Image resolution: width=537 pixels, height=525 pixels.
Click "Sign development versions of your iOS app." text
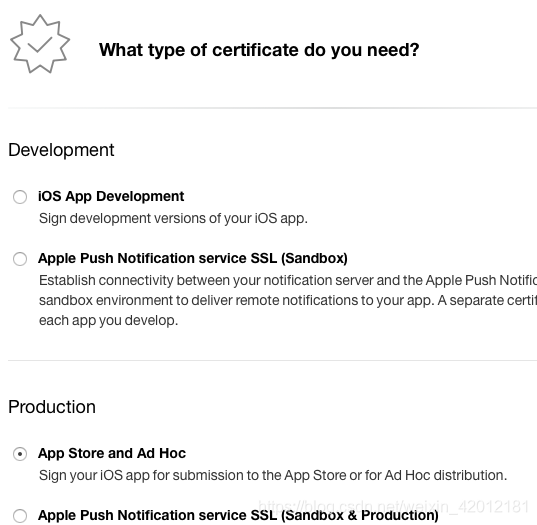pos(173,218)
